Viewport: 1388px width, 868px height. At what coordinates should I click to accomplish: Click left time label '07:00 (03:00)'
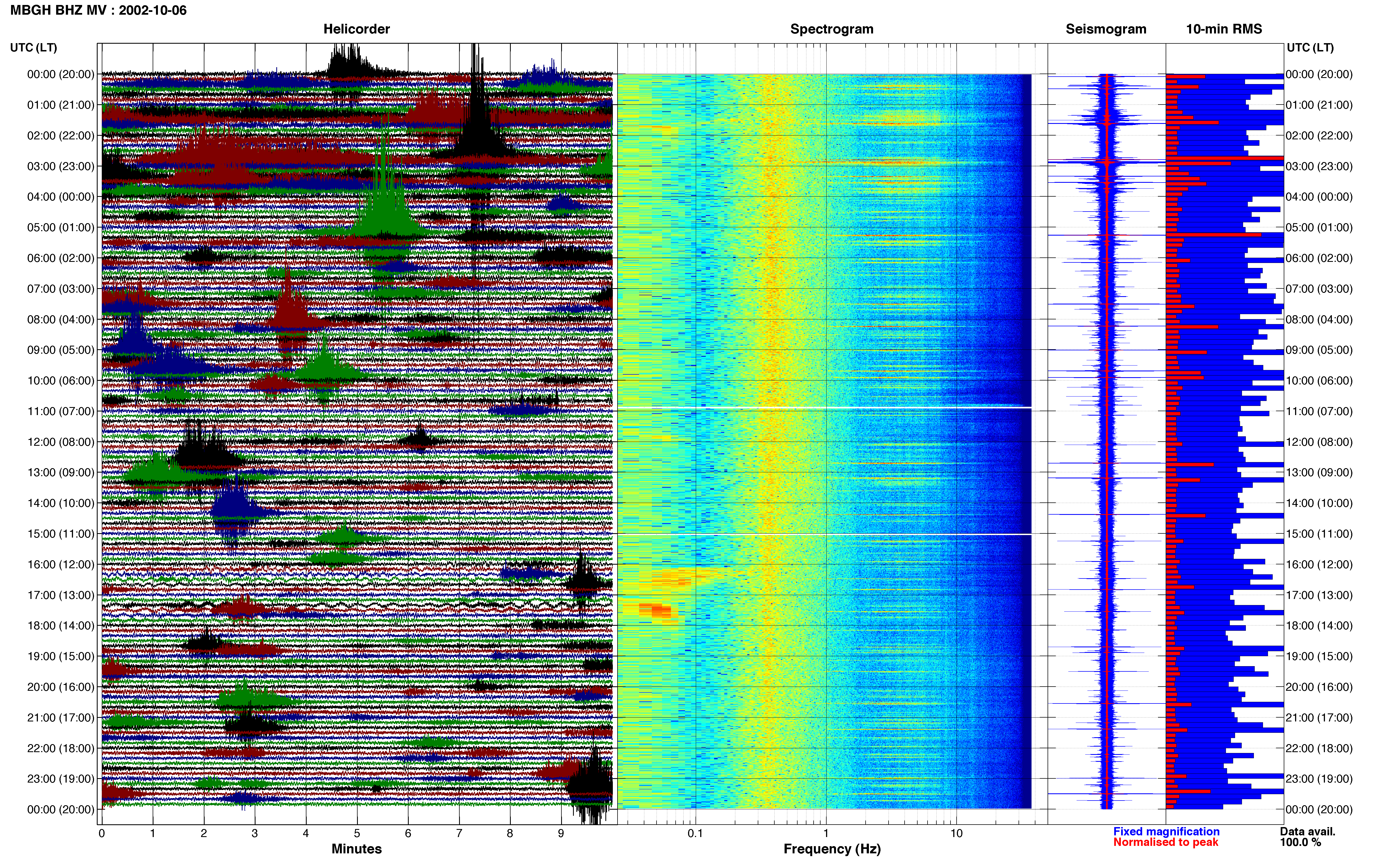coord(61,289)
